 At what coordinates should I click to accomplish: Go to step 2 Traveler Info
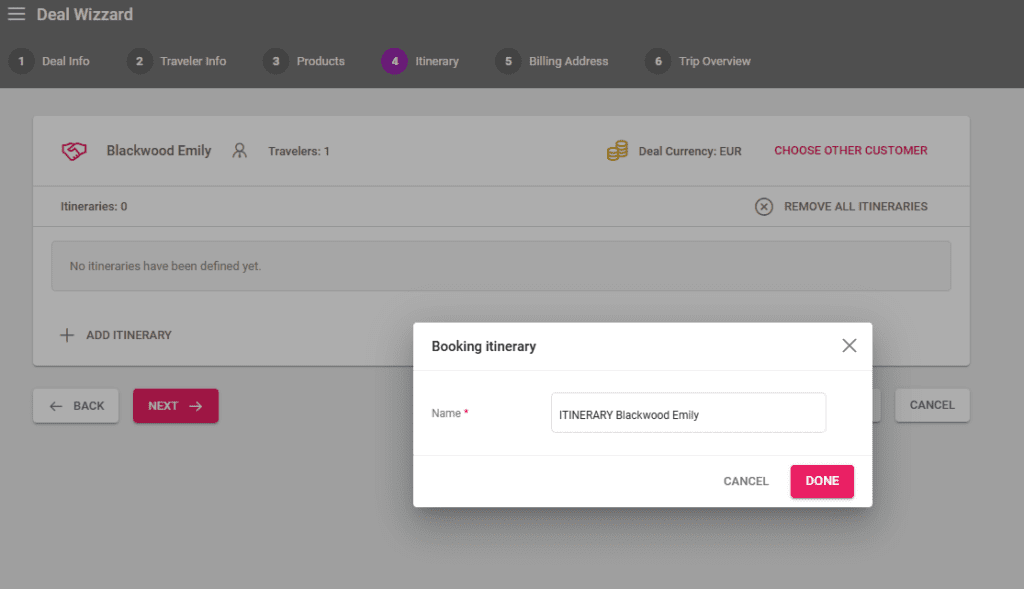(x=177, y=61)
